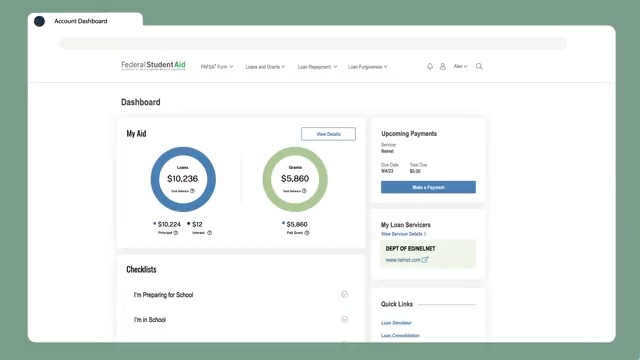Click the help icon next to Pell Grant

point(307,233)
